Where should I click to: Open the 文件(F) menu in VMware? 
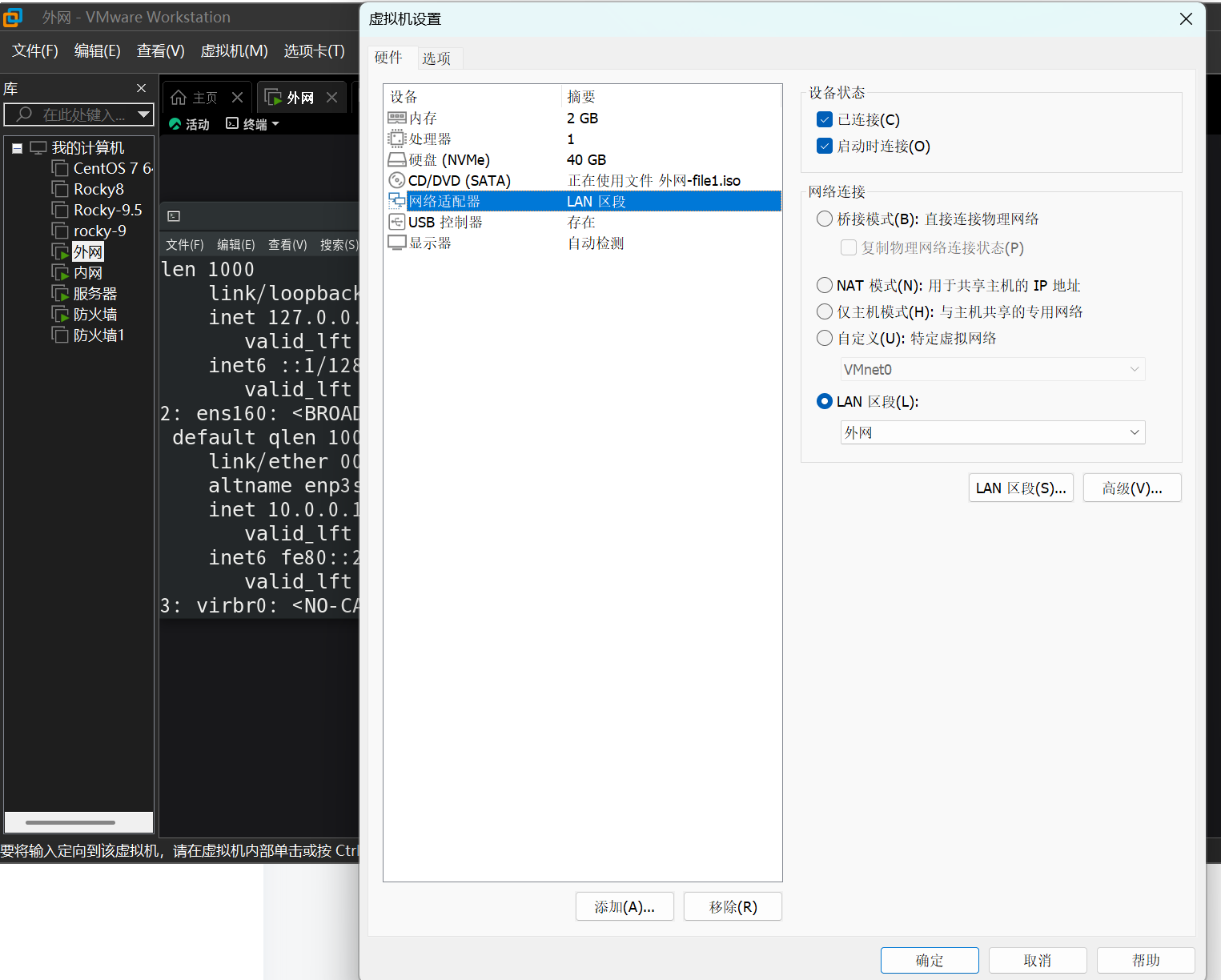(35, 50)
